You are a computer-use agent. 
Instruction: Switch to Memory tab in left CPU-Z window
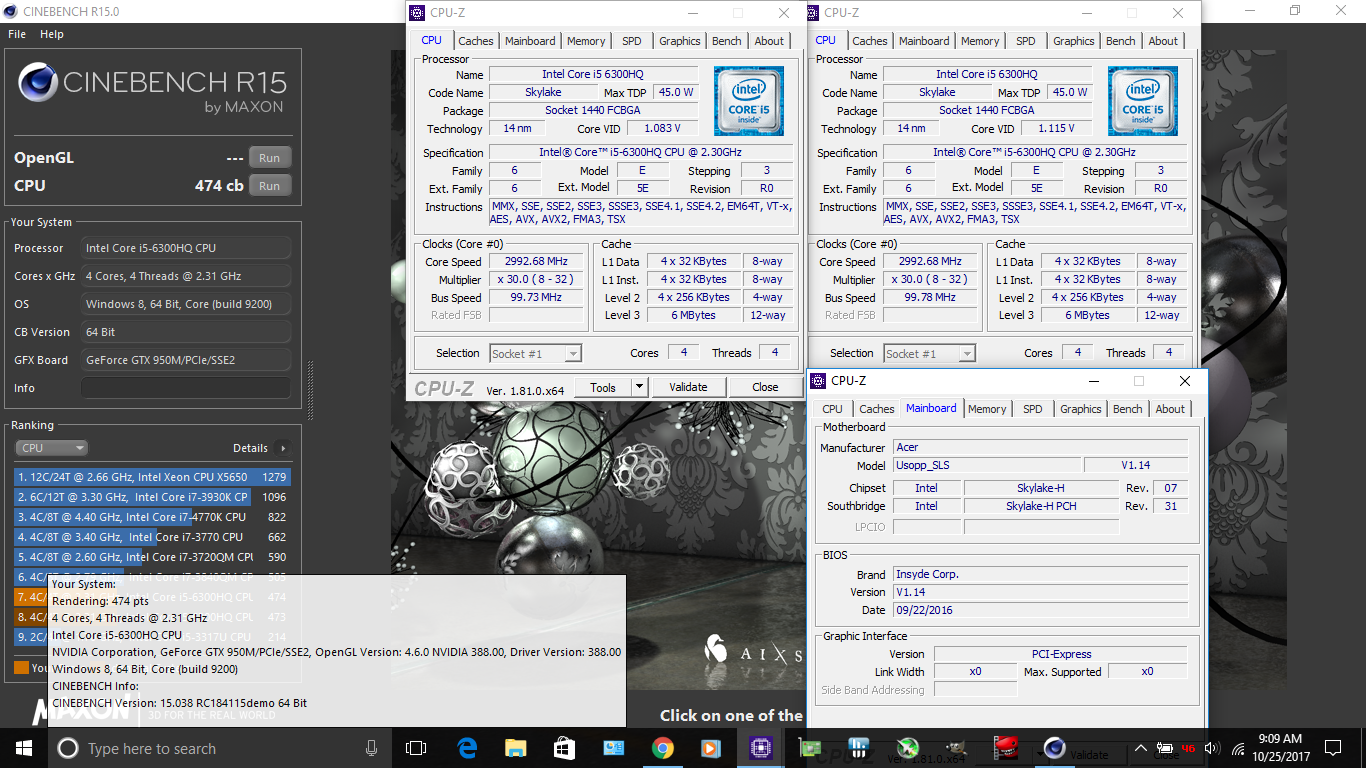tap(586, 41)
